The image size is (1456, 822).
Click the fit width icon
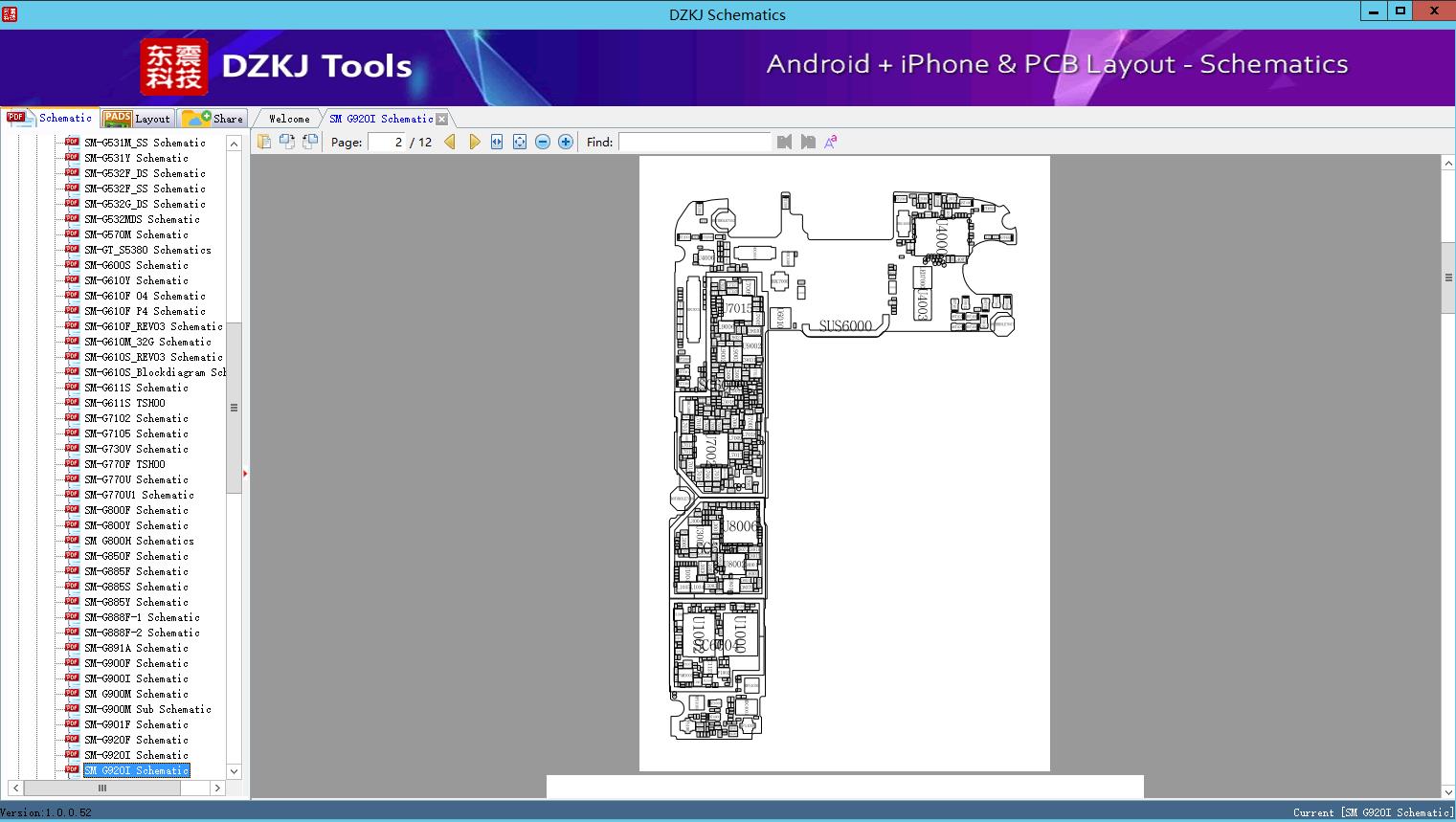[497, 142]
